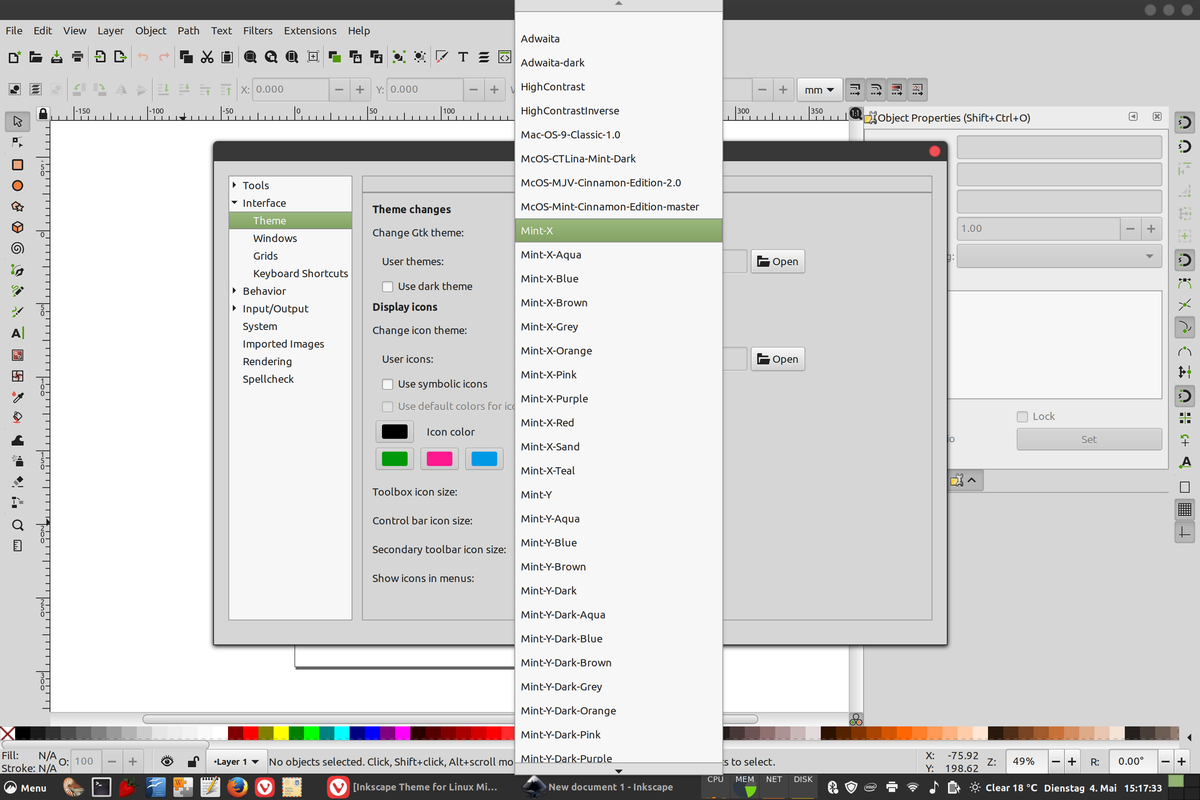Open the Path menu

click(188, 31)
